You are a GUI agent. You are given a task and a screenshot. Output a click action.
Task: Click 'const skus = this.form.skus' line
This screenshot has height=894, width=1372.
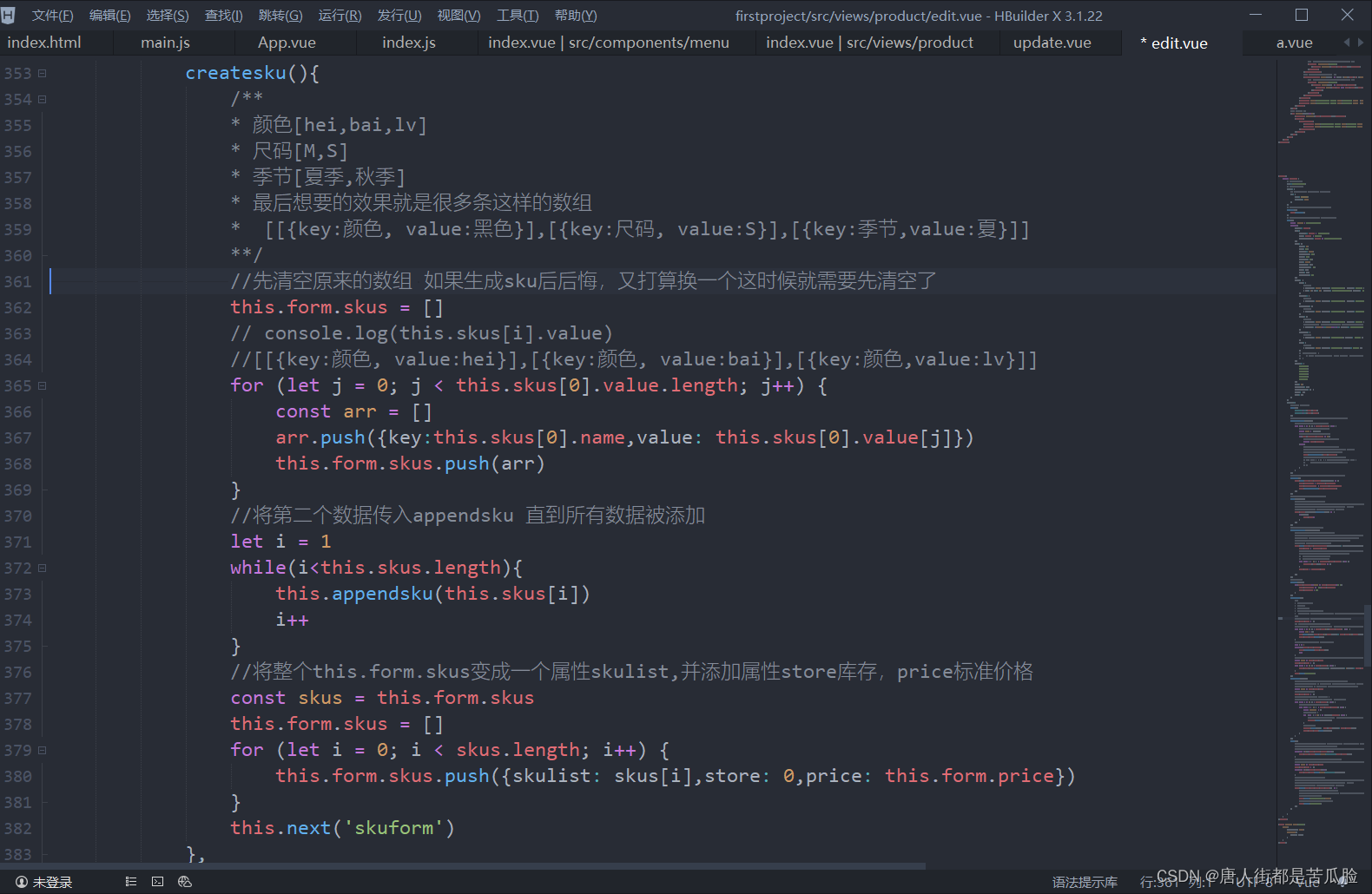[382, 698]
